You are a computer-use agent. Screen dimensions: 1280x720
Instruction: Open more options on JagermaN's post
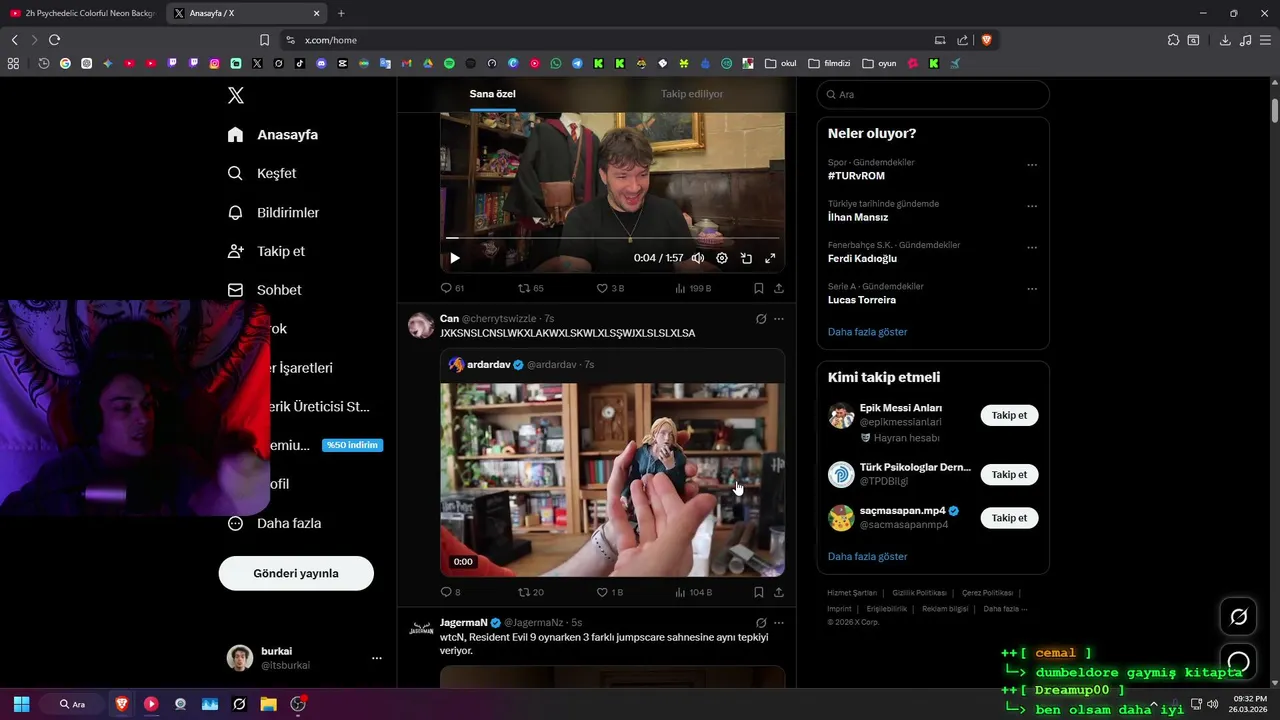pos(779,623)
